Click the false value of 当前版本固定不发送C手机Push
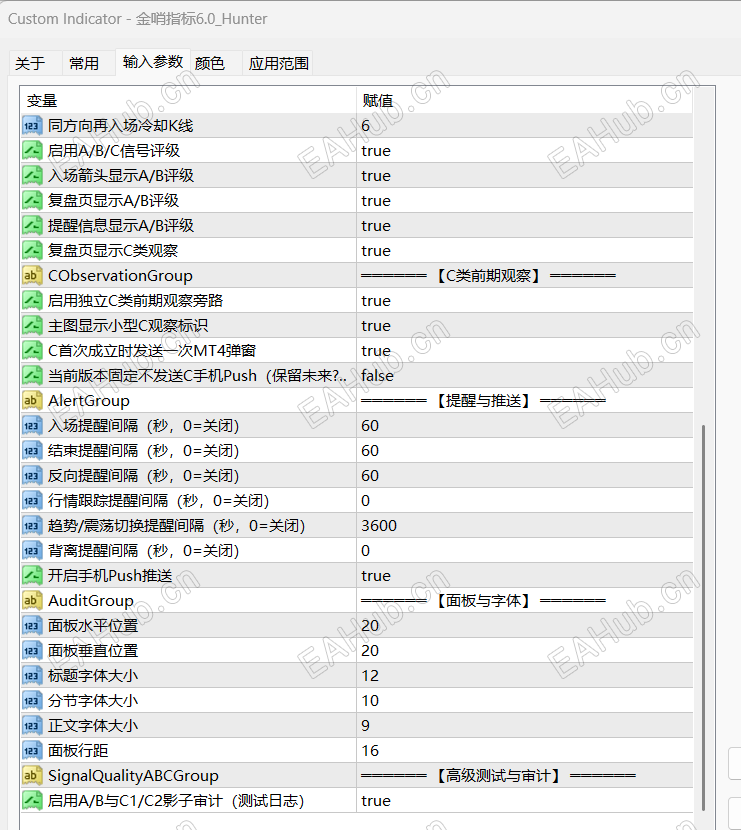This screenshot has height=830, width=741. 377,376
